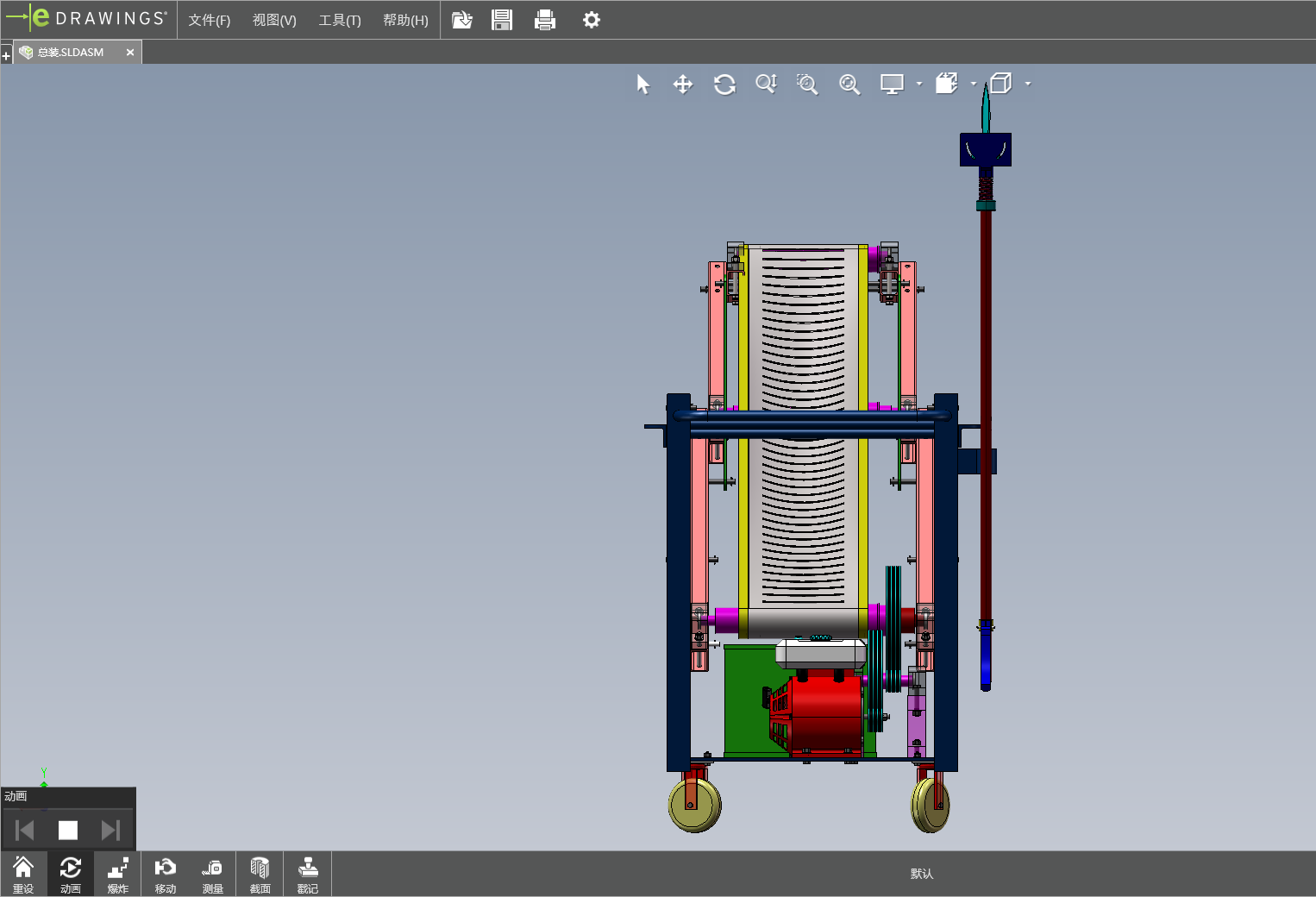The height and width of the screenshot is (897, 1316).
Task: Switch to the 总装.SLDASM tab
Action: [71, 53]
